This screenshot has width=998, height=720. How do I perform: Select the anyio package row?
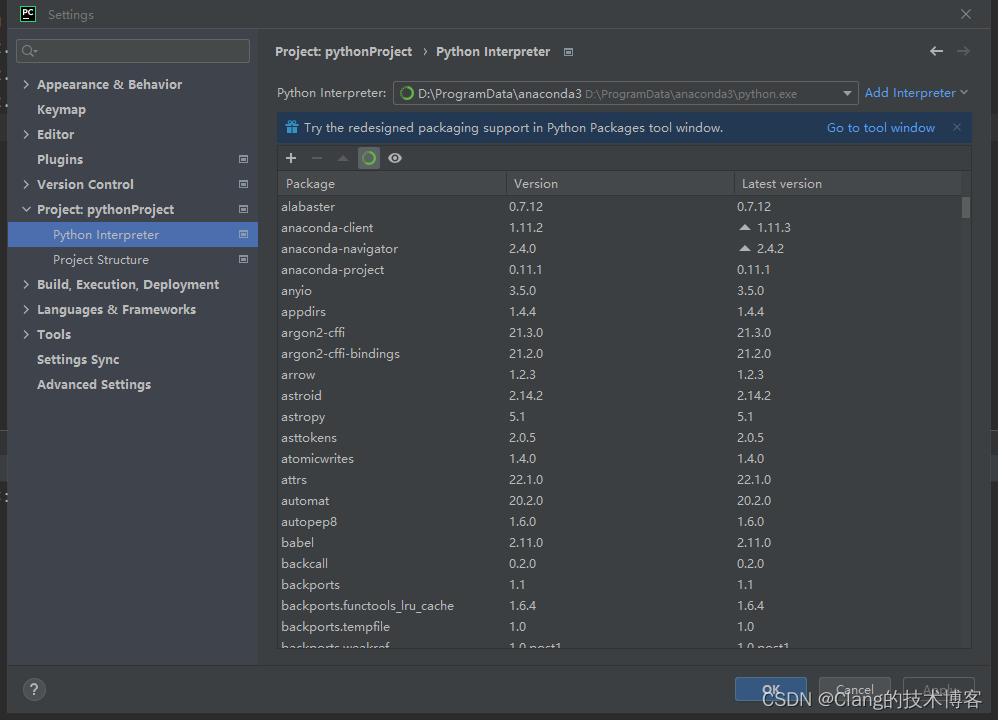tap(620, 290)
